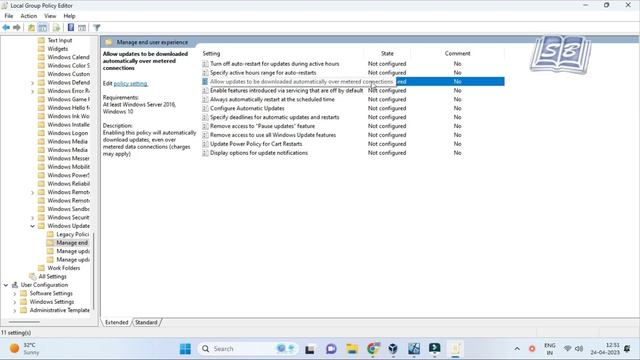Collapse the Windows Update tree node

coord(32,226)
